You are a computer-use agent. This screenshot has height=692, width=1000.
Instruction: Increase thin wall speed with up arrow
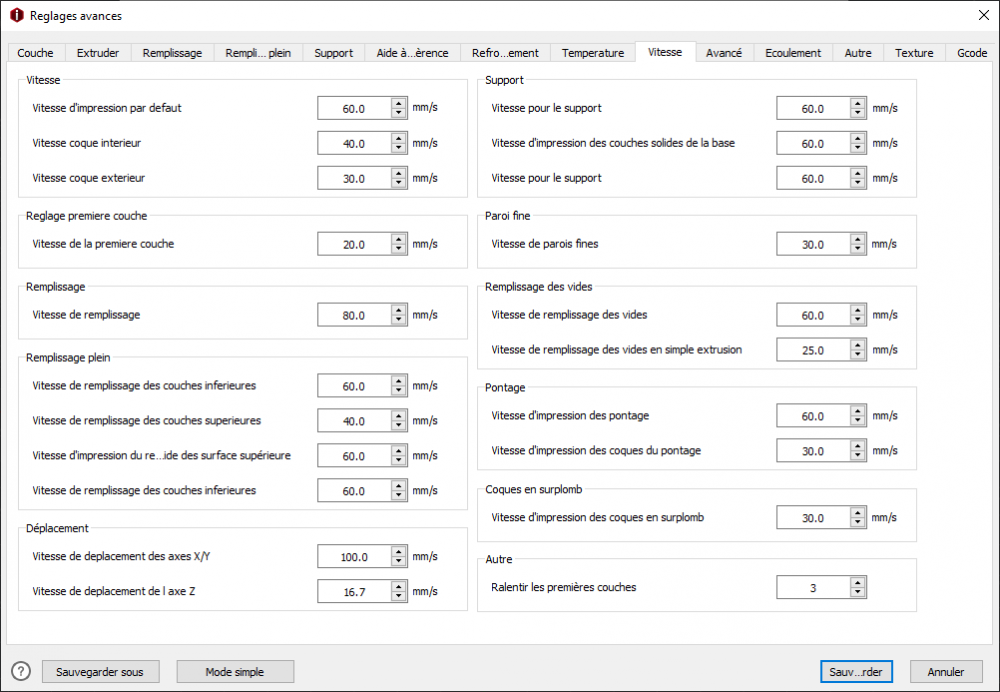[x=858, y=239]
